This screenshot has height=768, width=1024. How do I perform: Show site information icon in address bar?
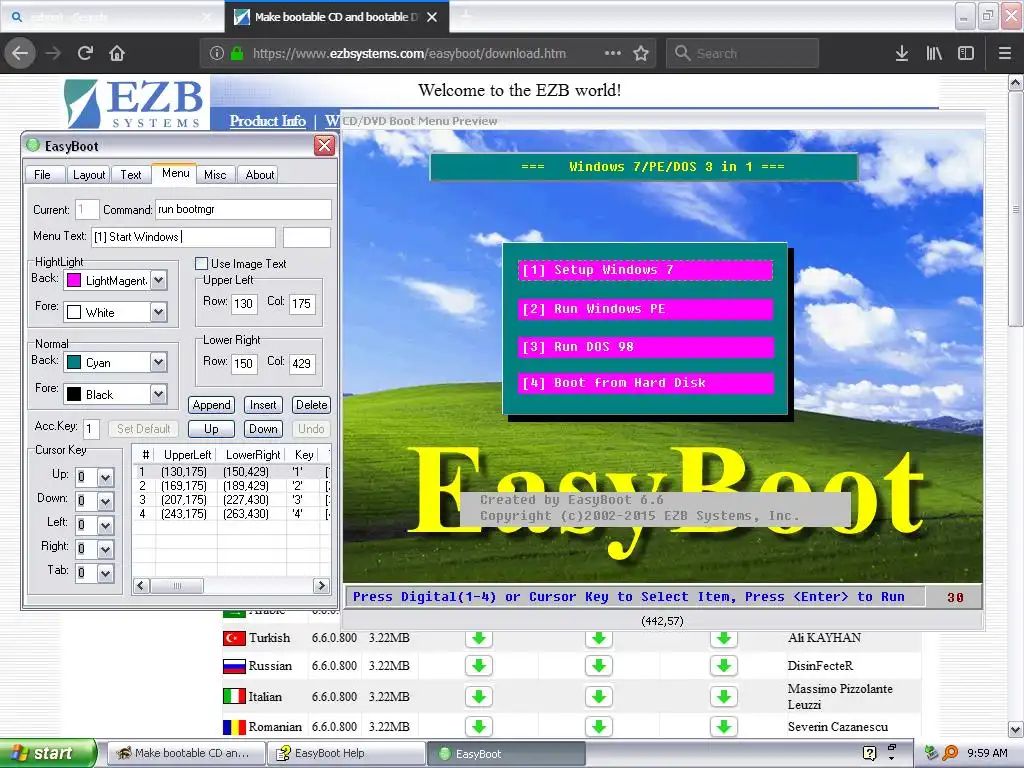coord(217,54)
